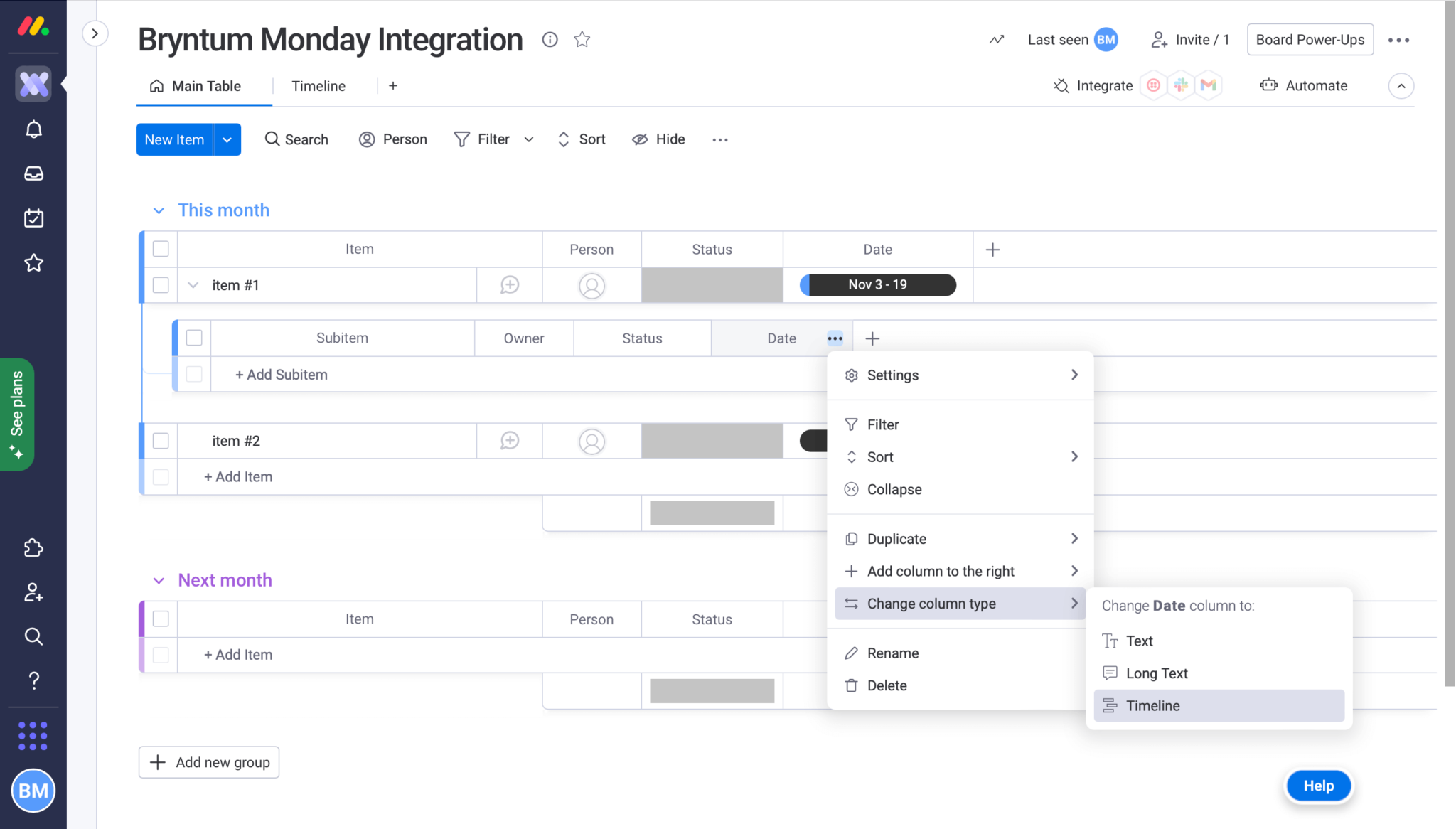Screen dimensions: 1456x829
Task: Open Favorites star in sidebar
Action: click(33, 262)
